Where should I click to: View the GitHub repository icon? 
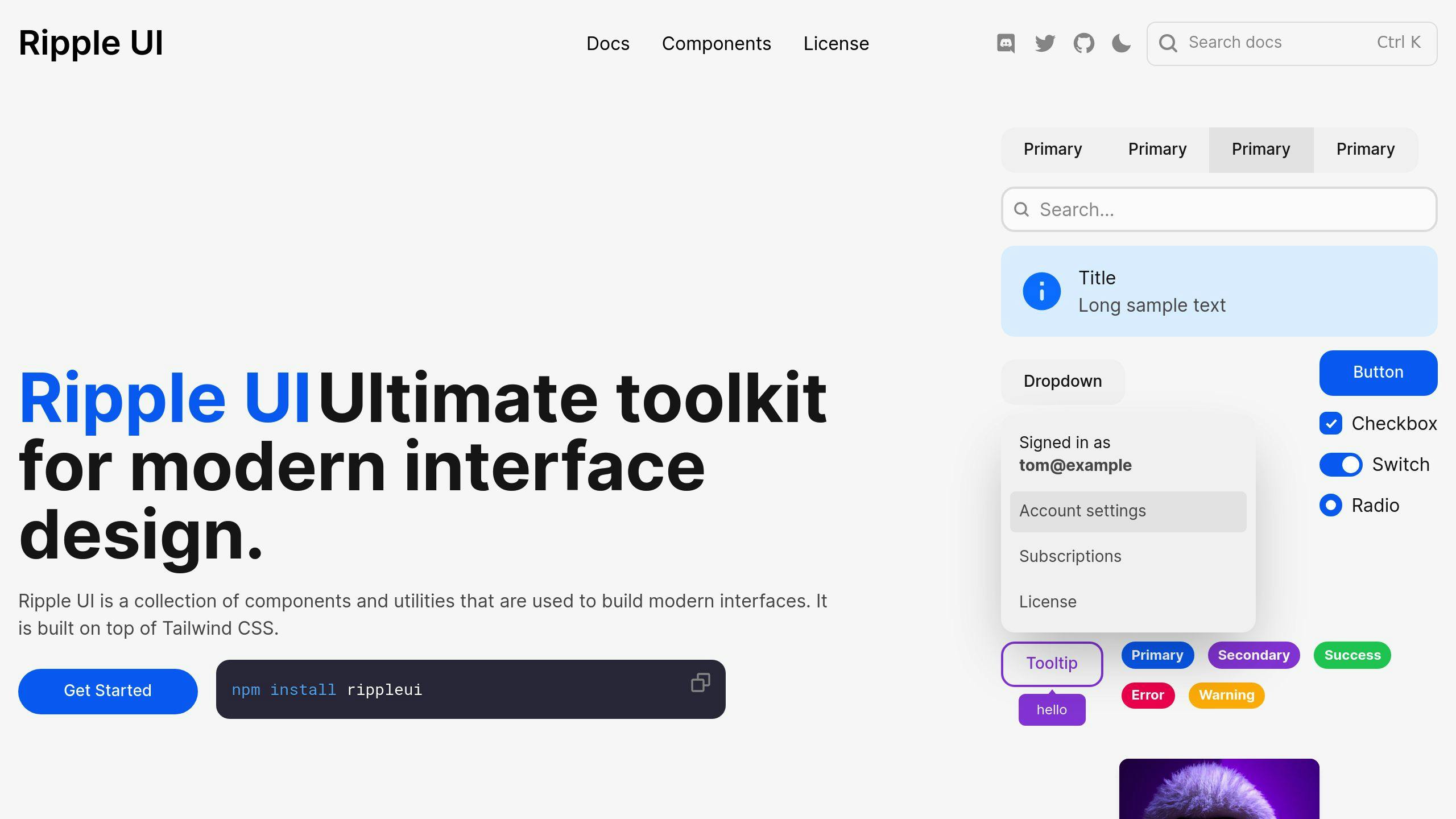pos(1082,43)
